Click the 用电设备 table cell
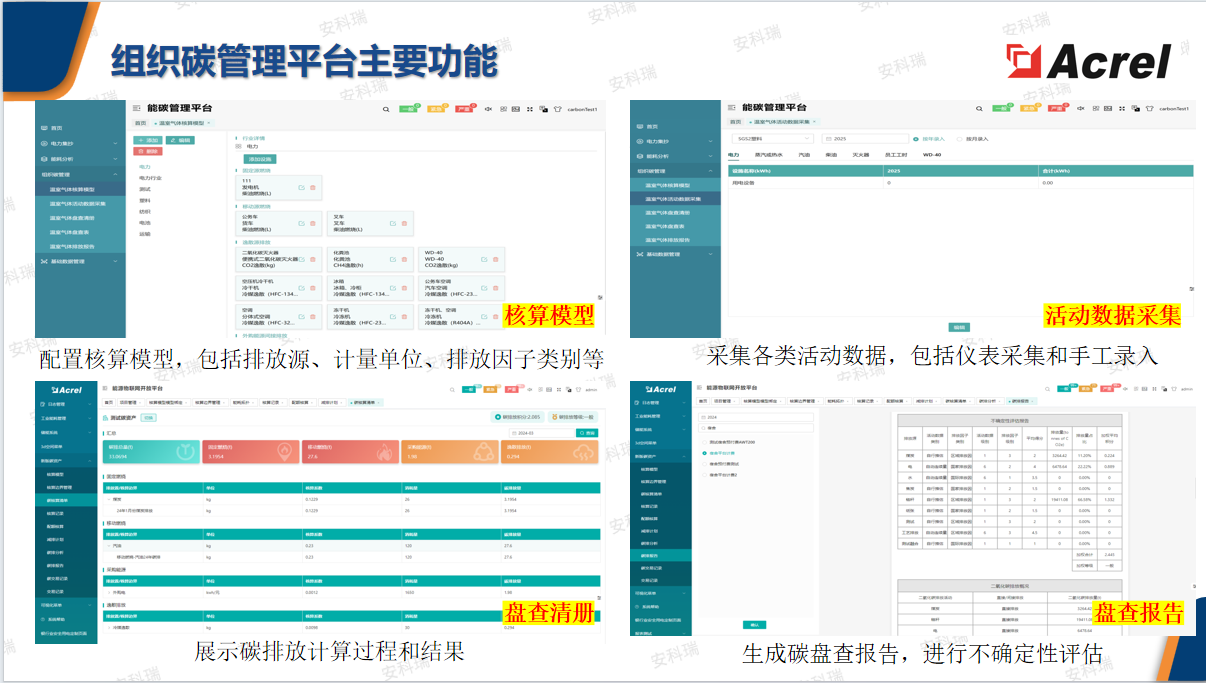This screenshot has width=1206, height=683. (806, 183)
